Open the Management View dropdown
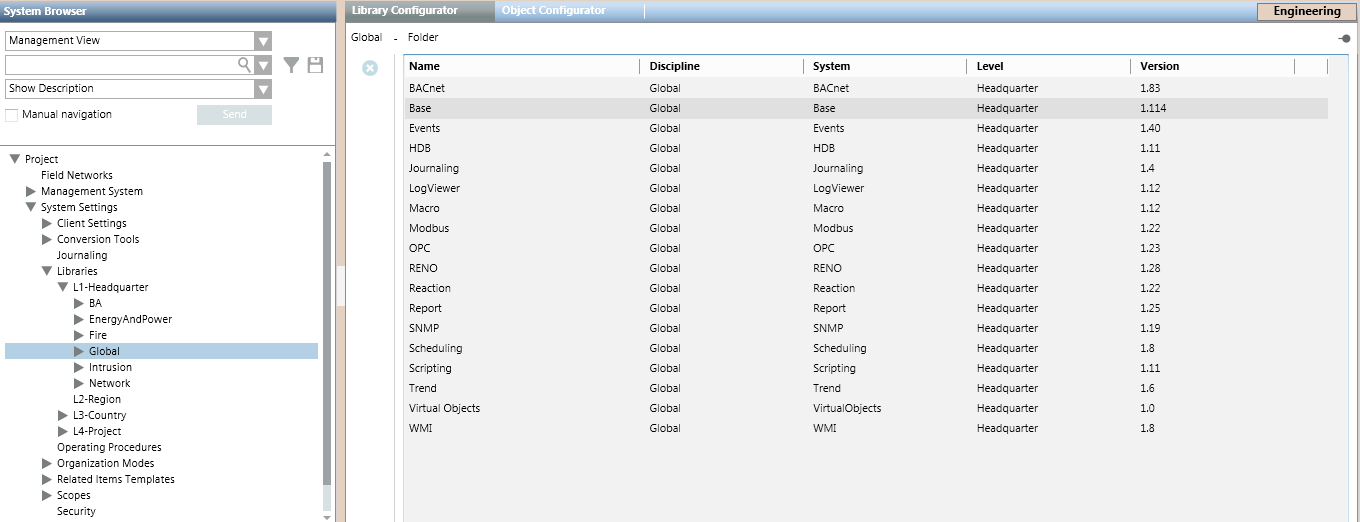The image size is (1360, 522). click(263, 41)
